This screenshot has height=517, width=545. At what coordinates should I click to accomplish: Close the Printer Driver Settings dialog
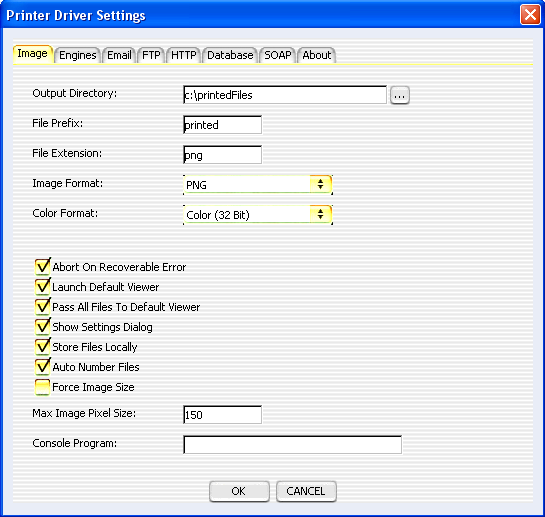click(x=530, y=15)
